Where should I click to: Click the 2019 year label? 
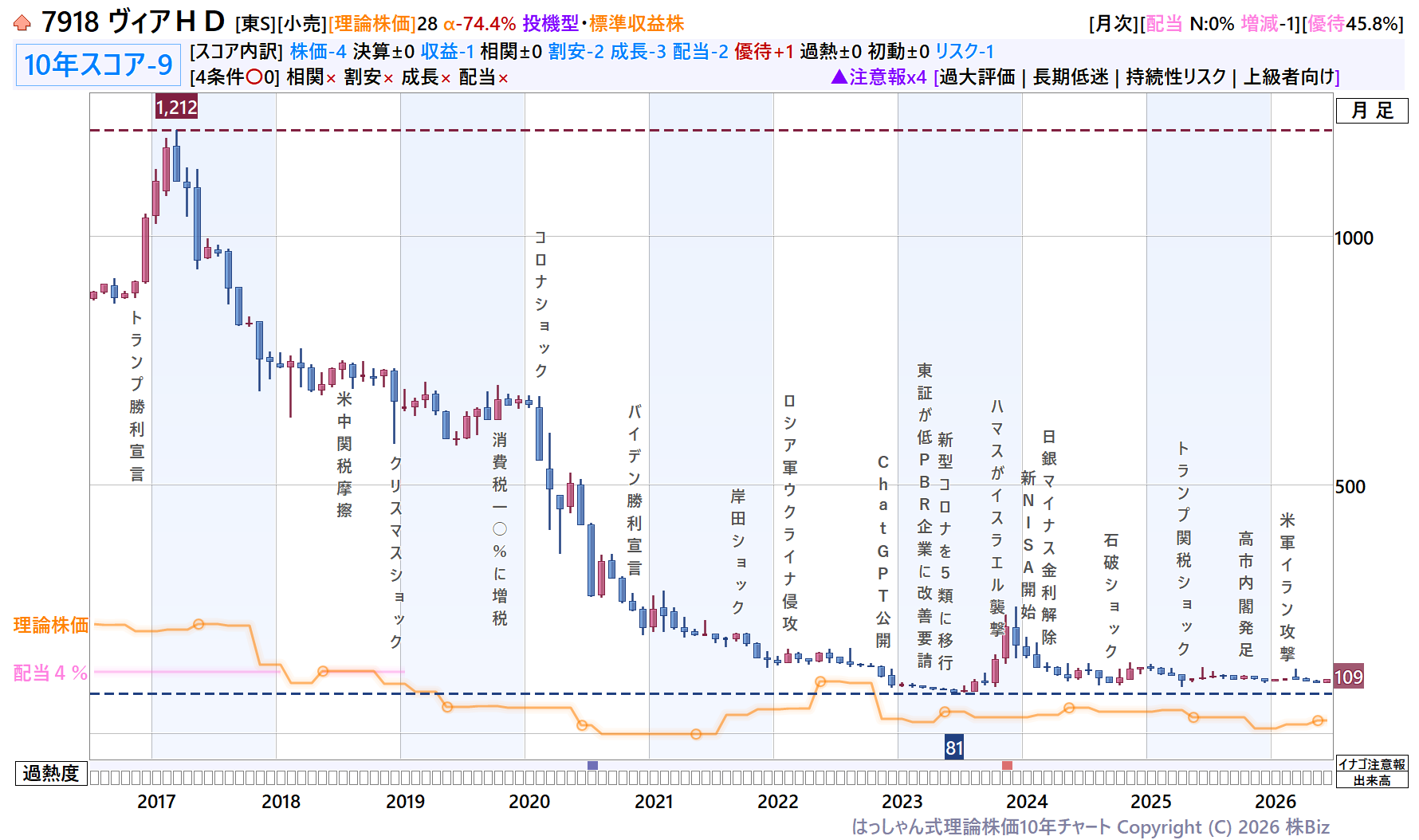(405, 801)
